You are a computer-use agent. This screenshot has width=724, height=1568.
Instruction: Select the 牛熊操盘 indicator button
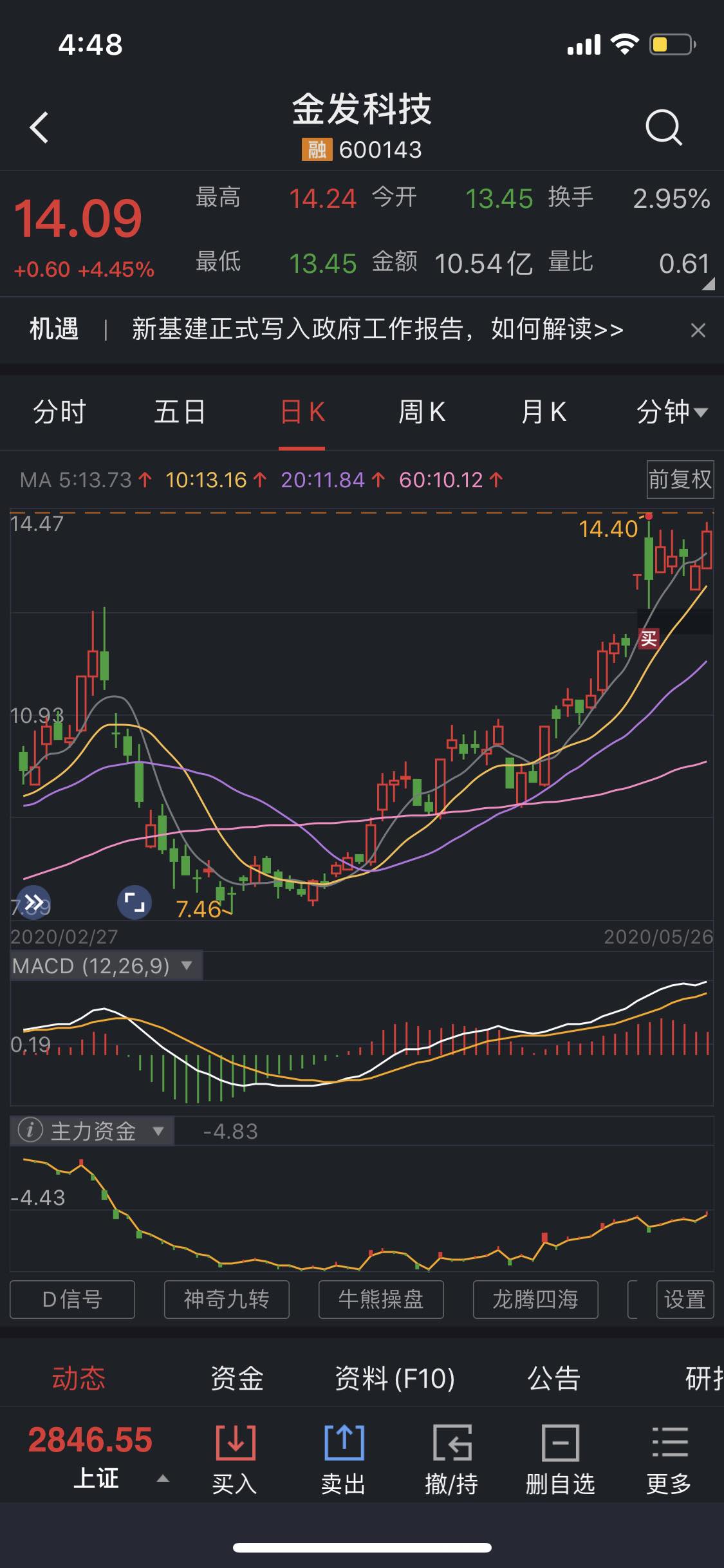click(381, 1300)
